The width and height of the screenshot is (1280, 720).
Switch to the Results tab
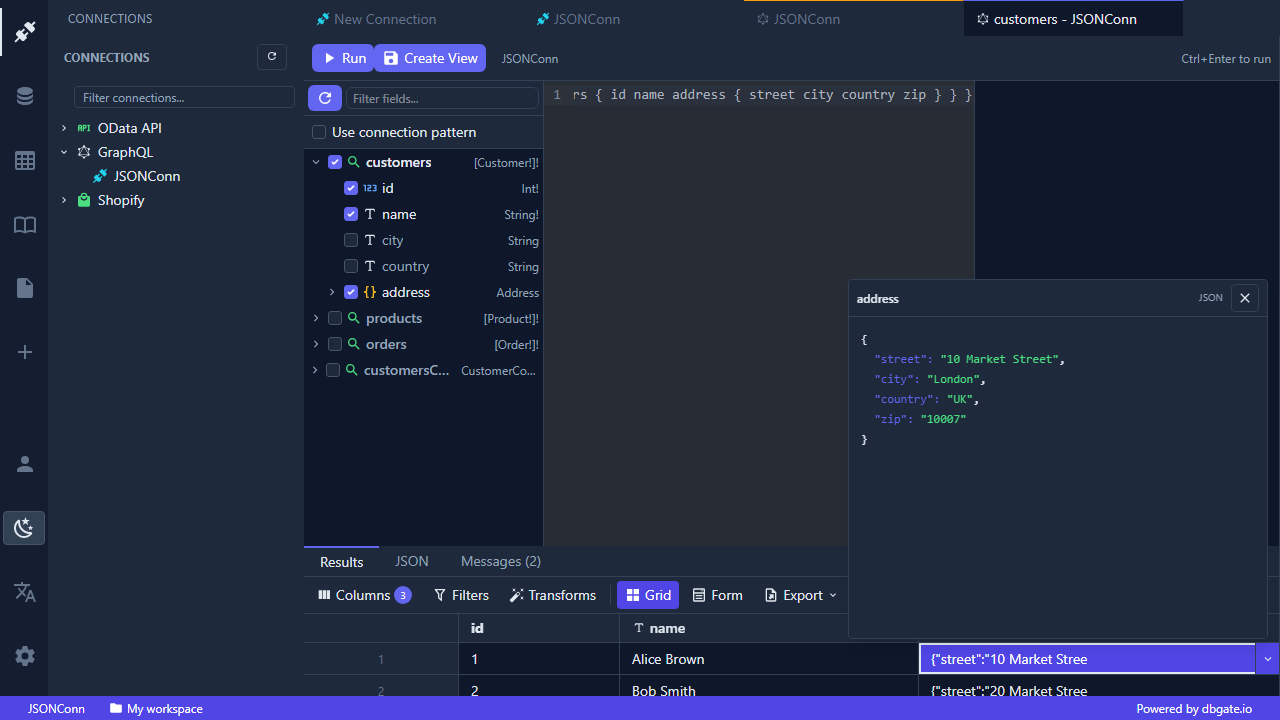click(x=341, y=562)
